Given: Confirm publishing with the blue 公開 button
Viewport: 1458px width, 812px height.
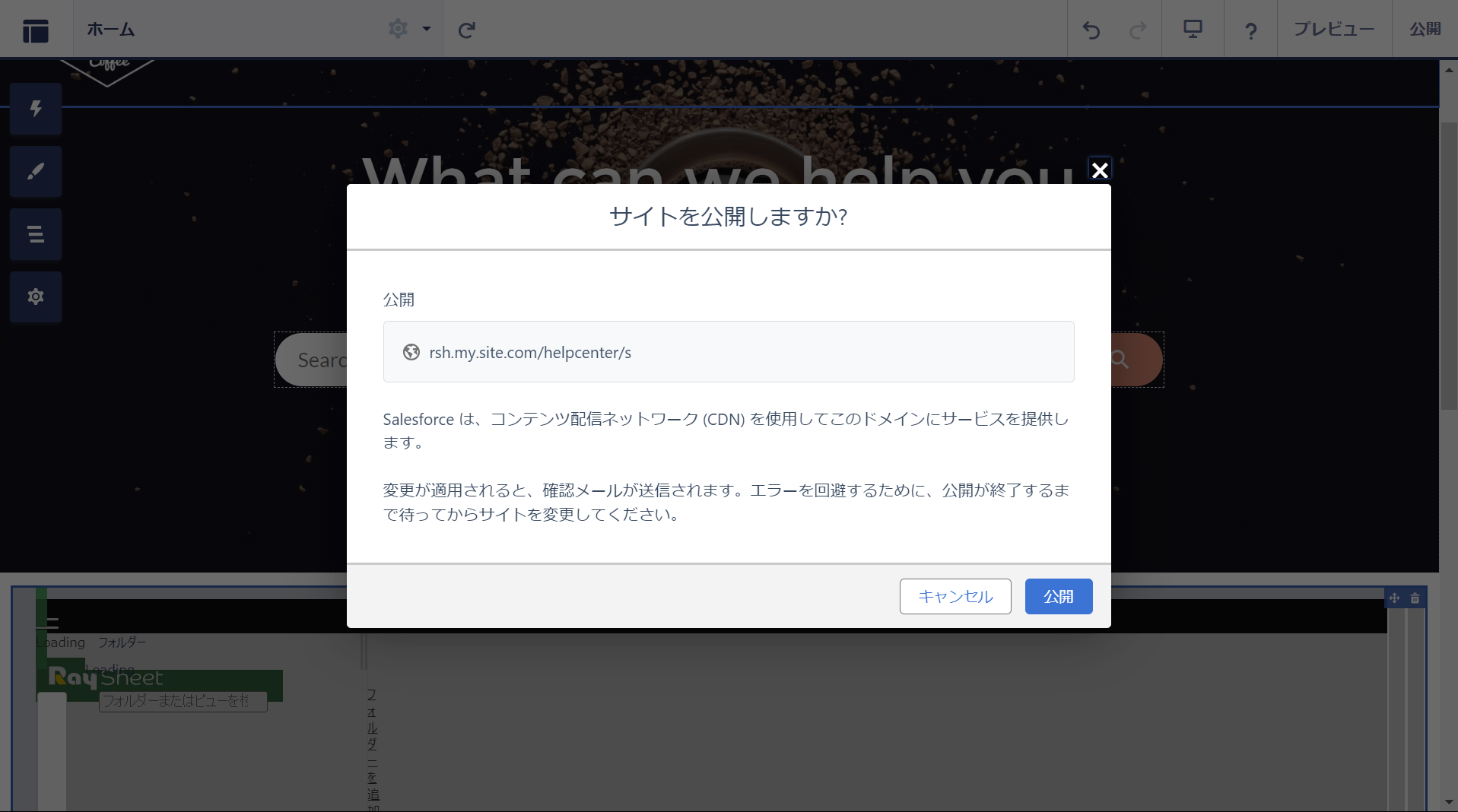Looking at the screenshot, I should (1059, 596).
